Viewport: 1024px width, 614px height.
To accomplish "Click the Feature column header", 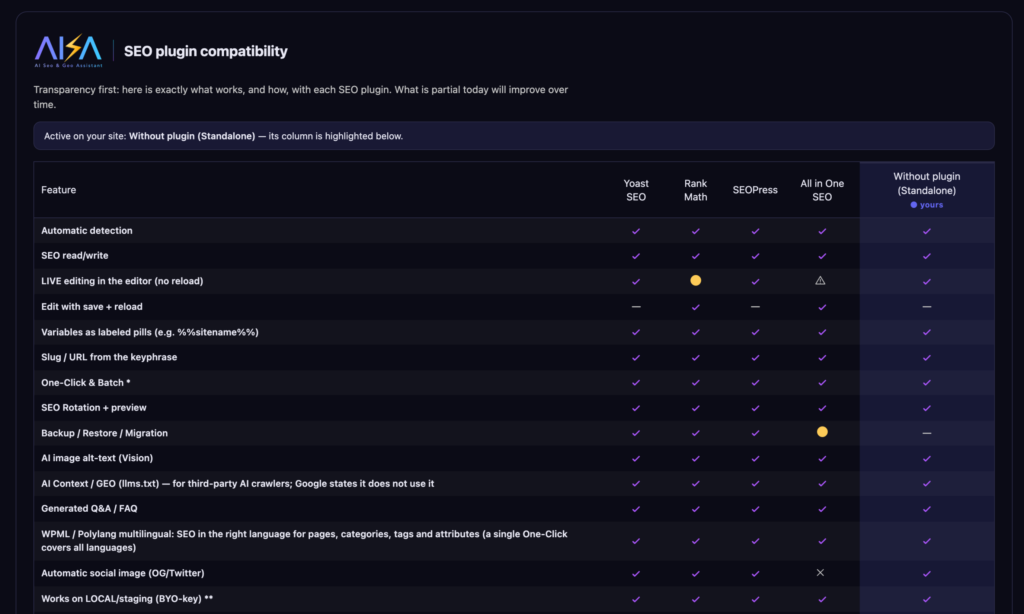I will click(59, 190).
